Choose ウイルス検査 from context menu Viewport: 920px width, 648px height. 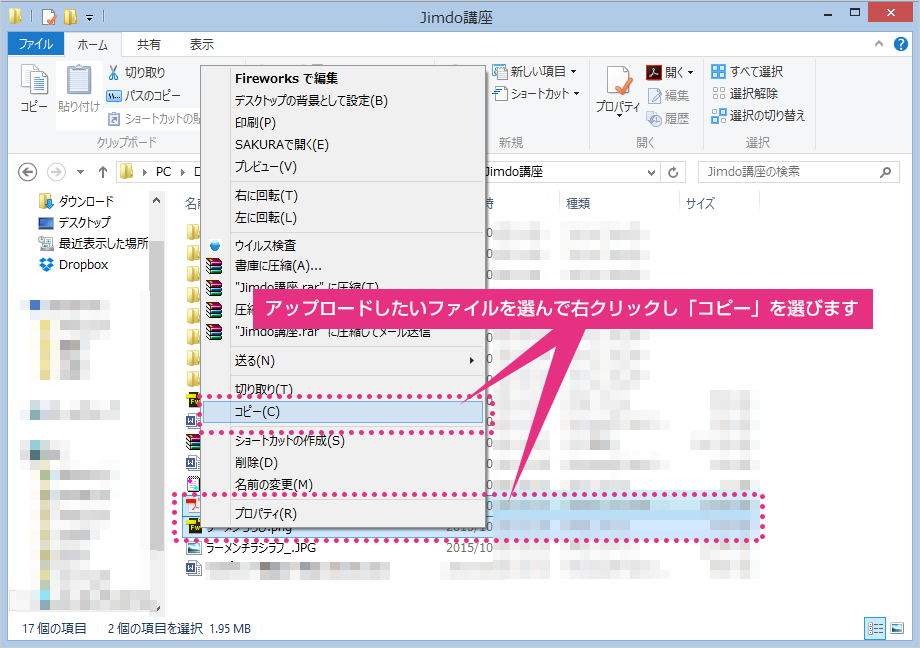point(343,245)
